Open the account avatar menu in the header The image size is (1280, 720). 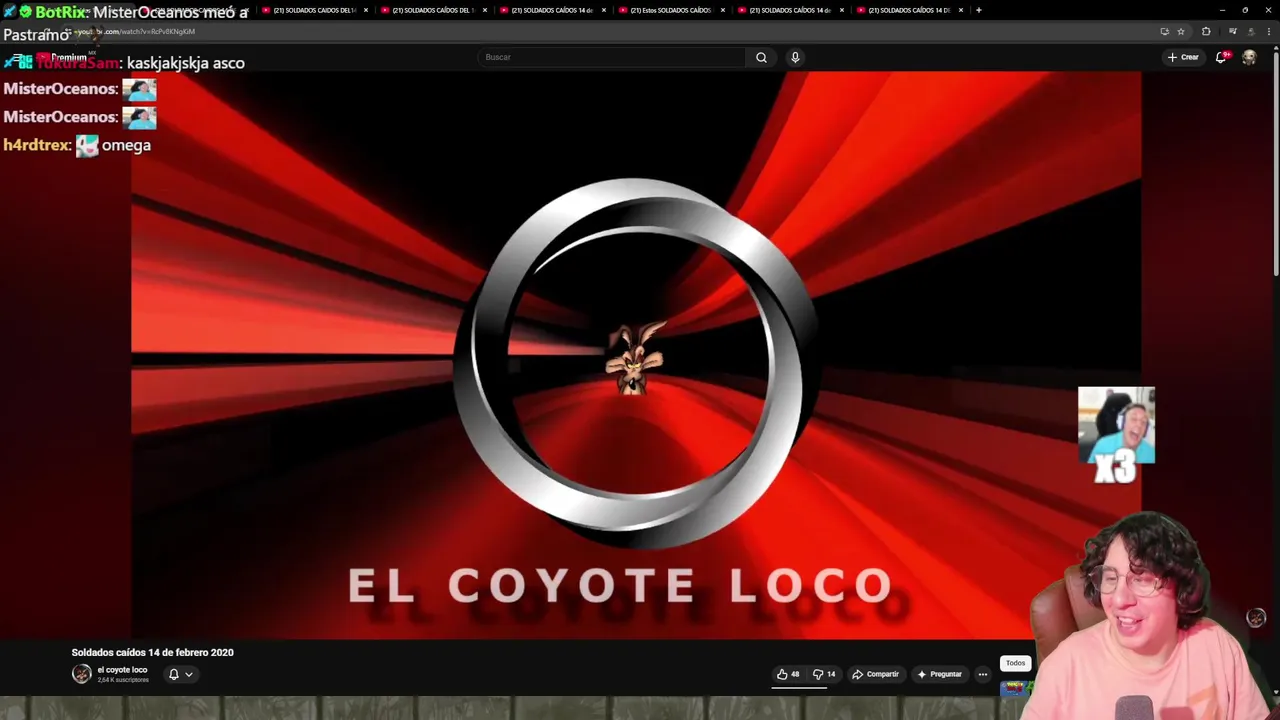click(1249, 57)
